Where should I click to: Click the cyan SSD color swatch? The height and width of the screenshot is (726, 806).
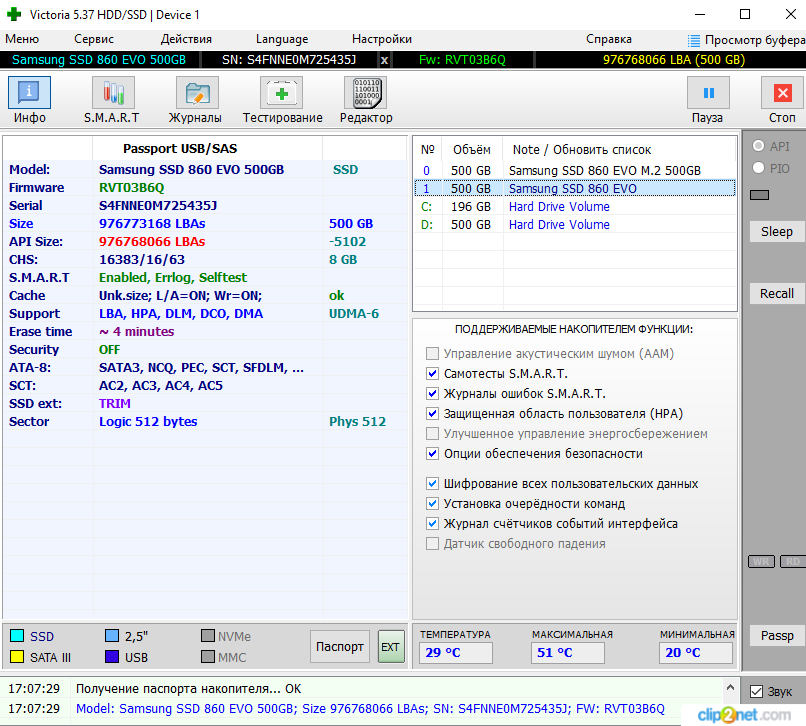coord(17,636)
